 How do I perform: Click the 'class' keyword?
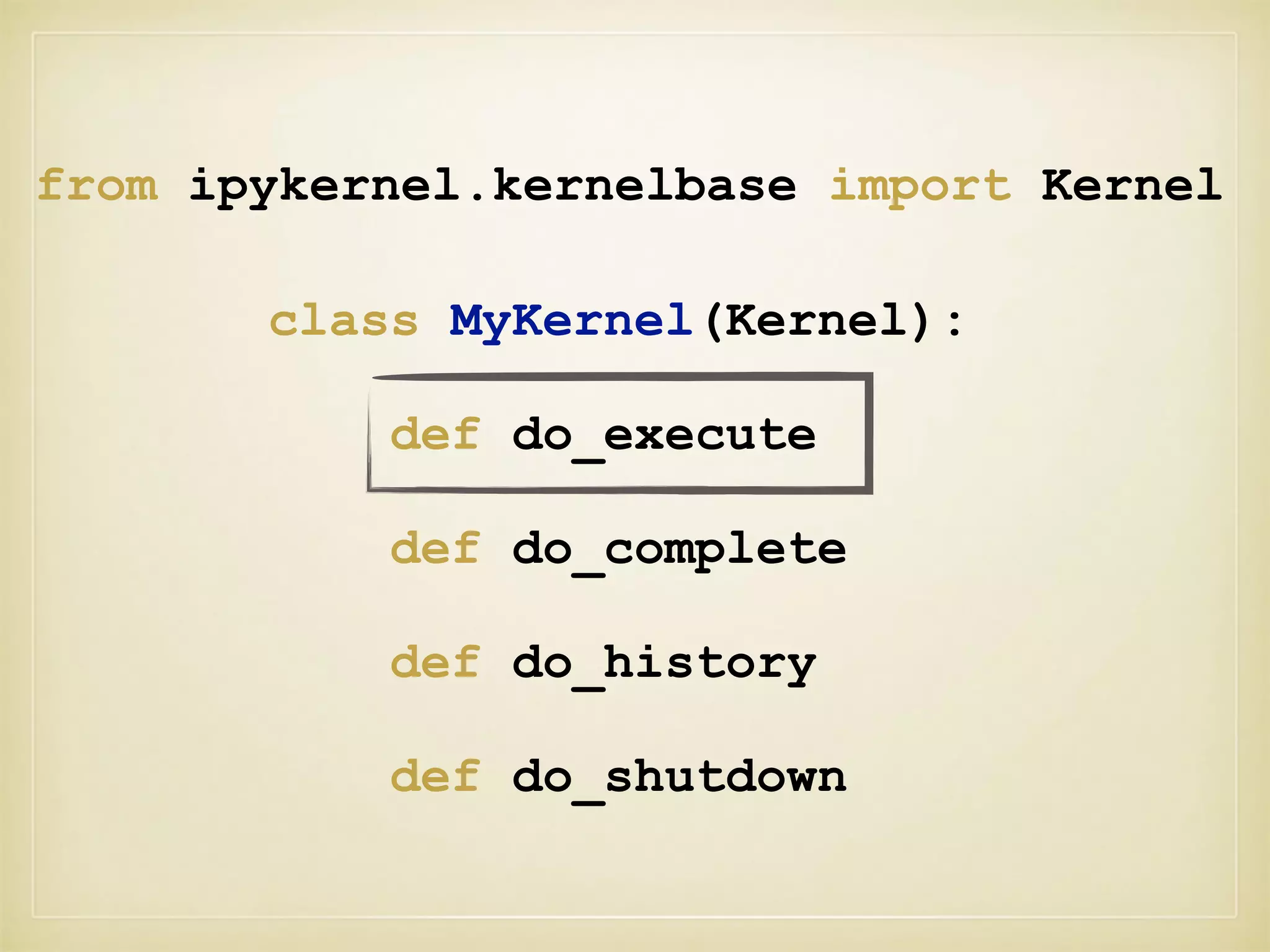click(344, 320)
